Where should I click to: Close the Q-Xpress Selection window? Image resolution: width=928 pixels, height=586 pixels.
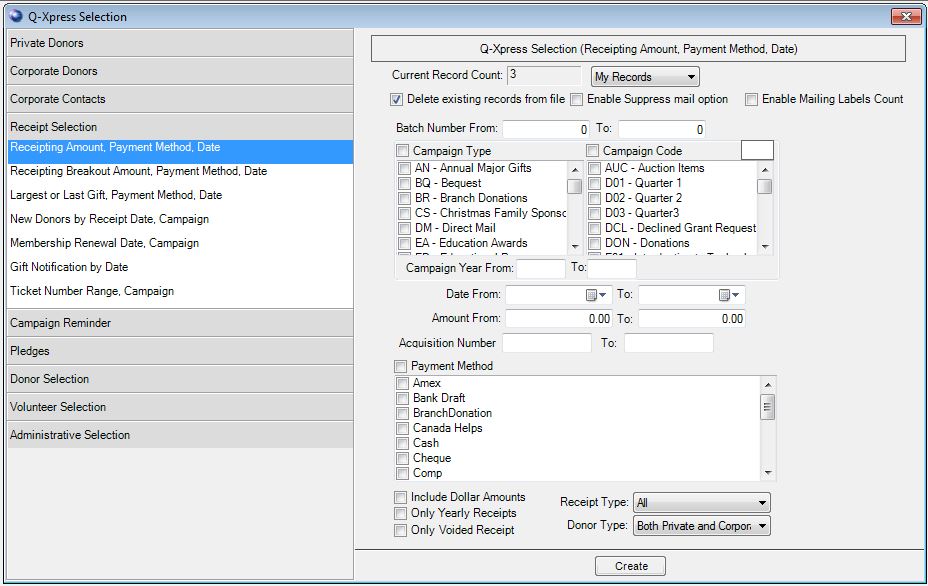pos(906,17)
